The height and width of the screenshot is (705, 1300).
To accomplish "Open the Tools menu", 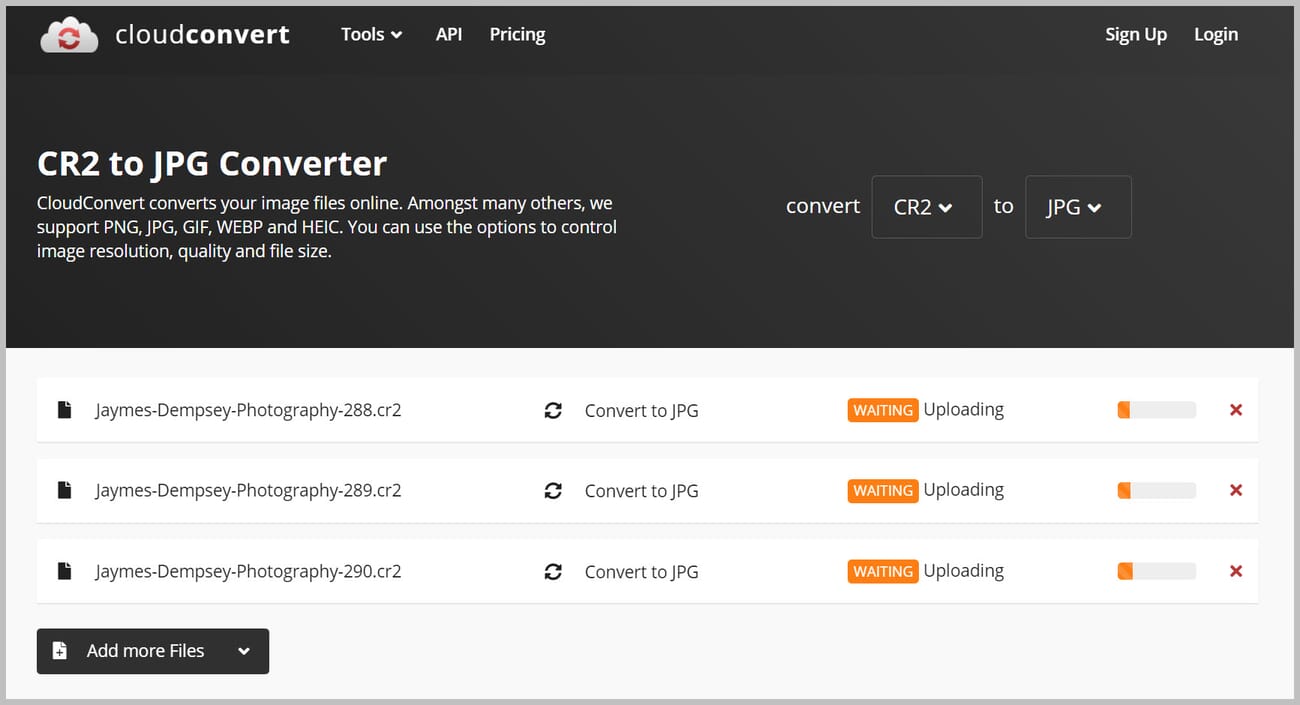I will [x=370, y=33].
